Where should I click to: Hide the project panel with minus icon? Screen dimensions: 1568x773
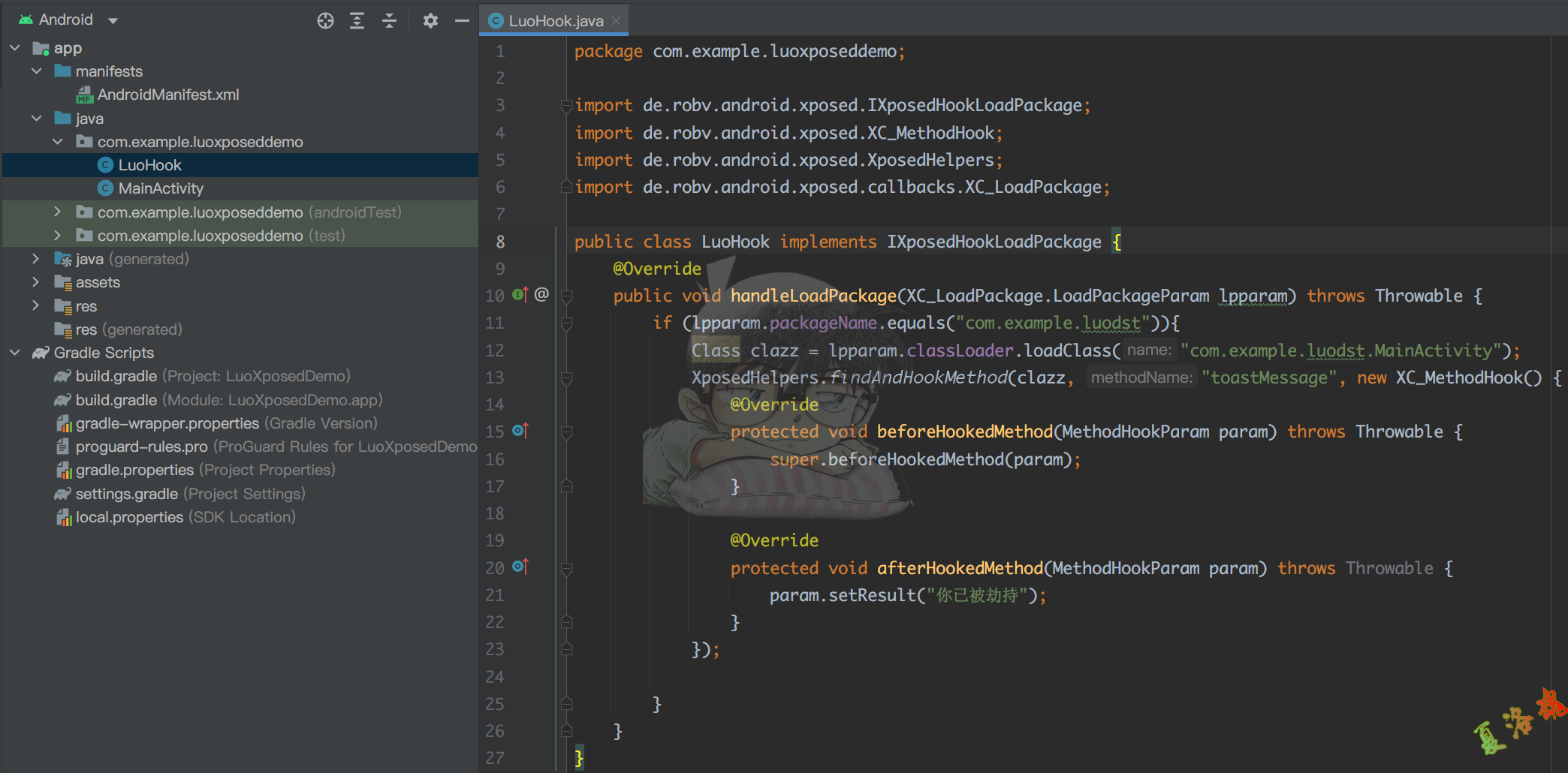point(462,21)
